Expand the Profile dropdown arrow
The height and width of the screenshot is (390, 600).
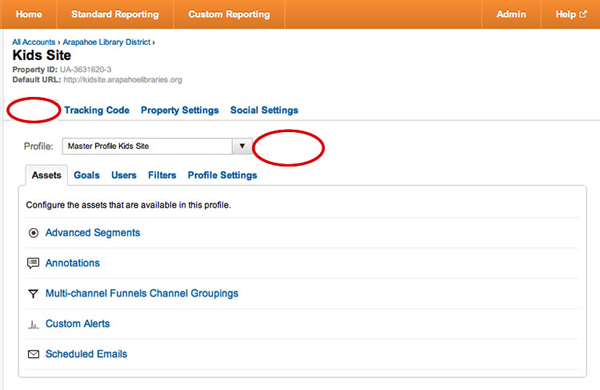tap(242, 146)
